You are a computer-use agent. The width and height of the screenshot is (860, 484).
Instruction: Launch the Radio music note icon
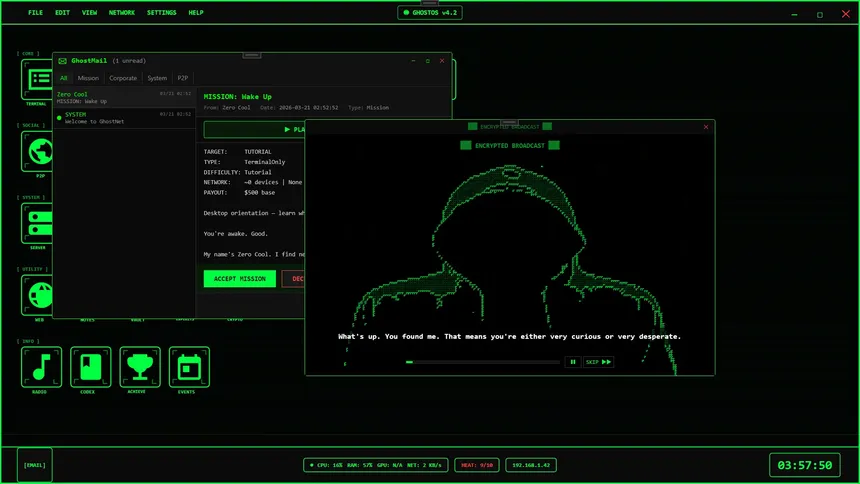[40, 366]
